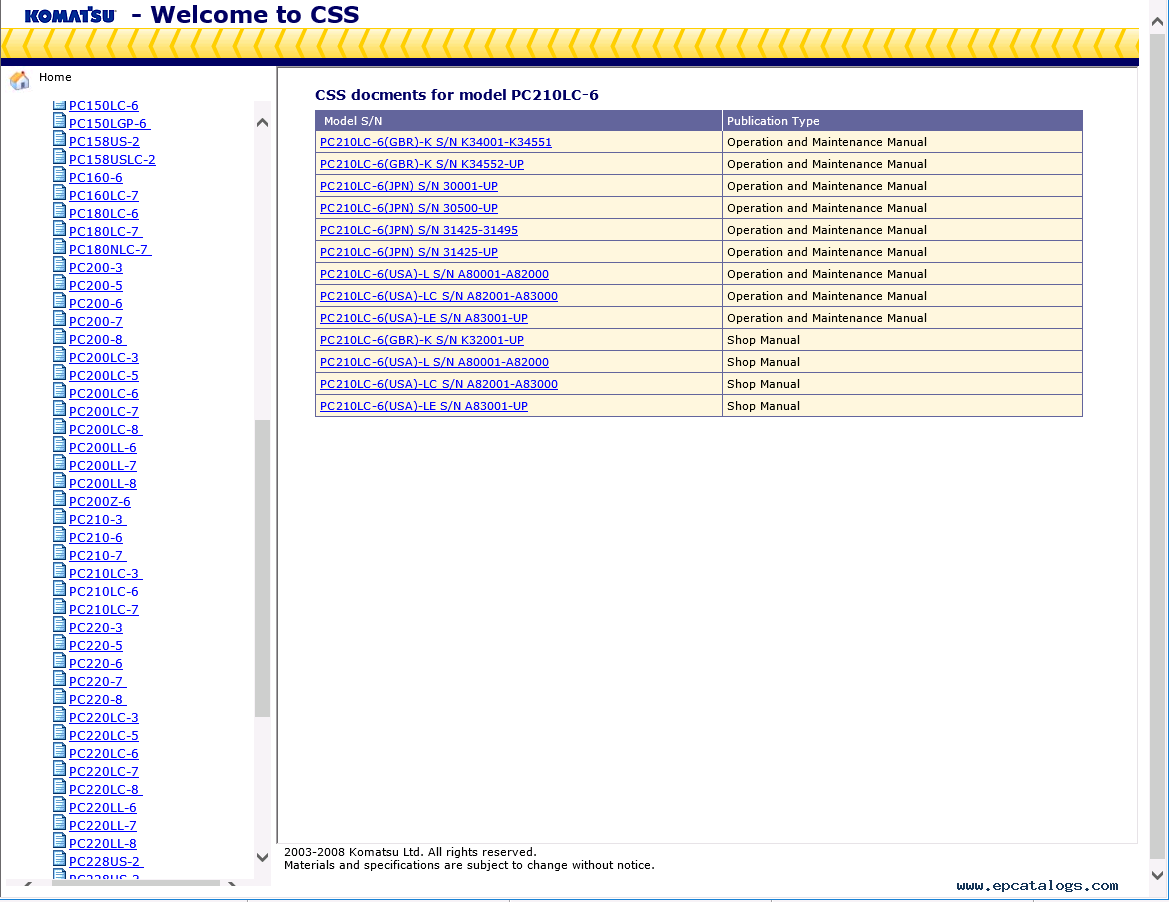The width and height of the screenshot is (1169, 902).
Task: Select PC150LGP-6 in the model tree
Action: pos(110,124)
